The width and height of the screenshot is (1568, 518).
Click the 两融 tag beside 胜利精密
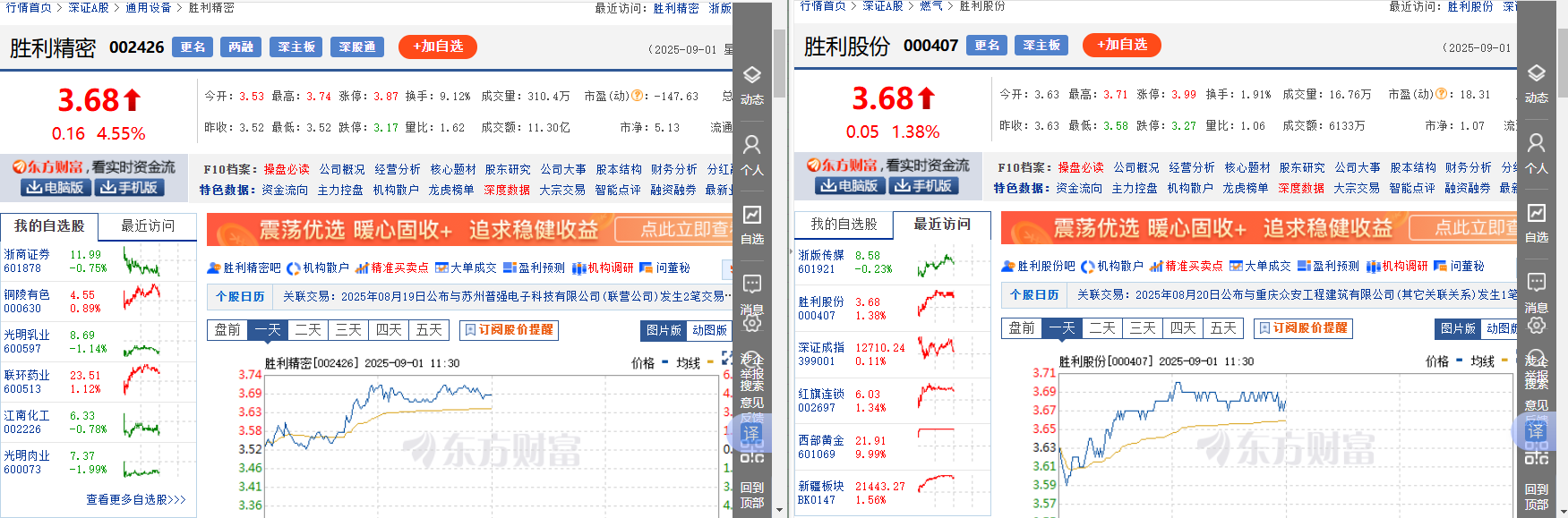241,47
